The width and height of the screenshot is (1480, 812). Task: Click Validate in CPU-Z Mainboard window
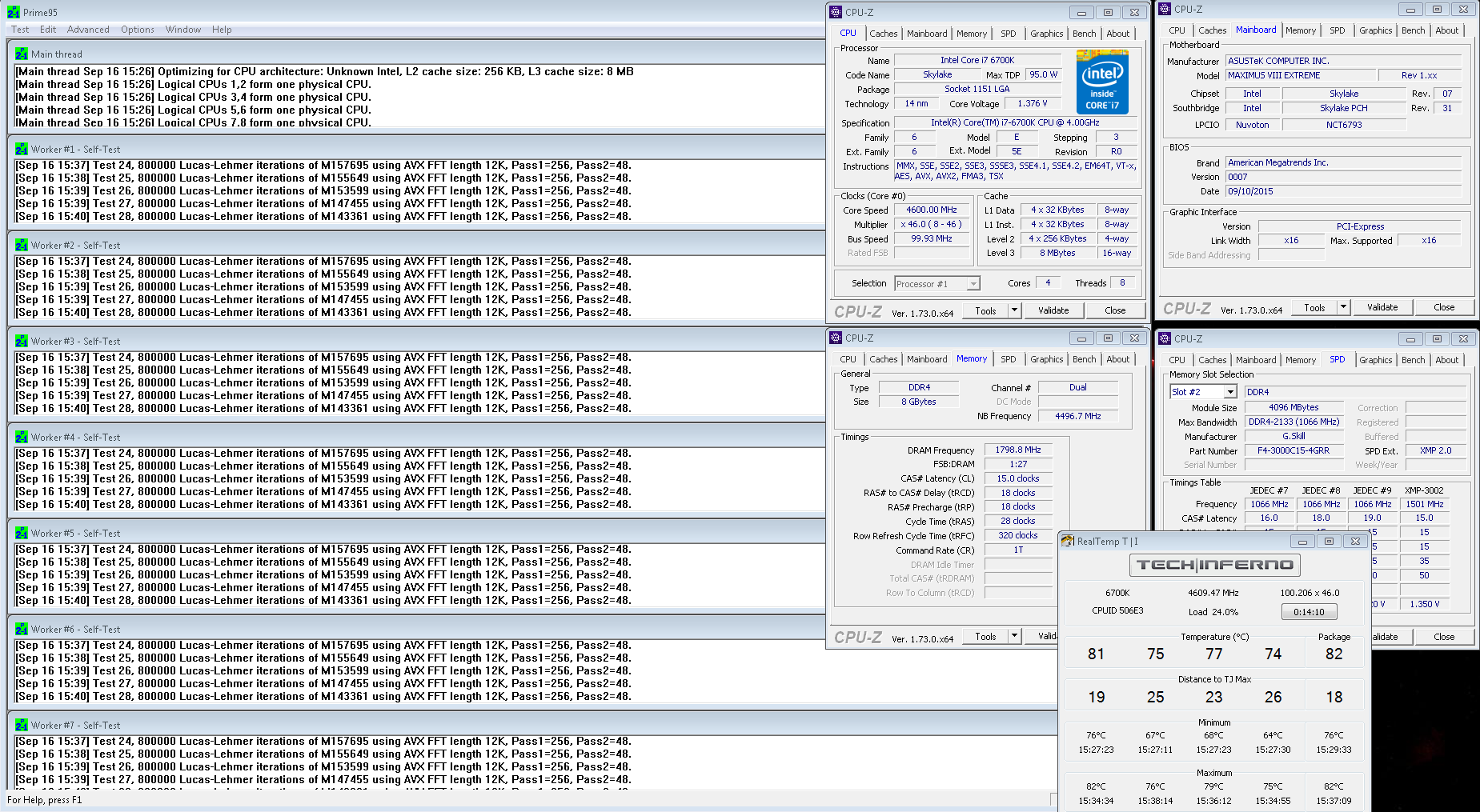(x=1382, y=307)
